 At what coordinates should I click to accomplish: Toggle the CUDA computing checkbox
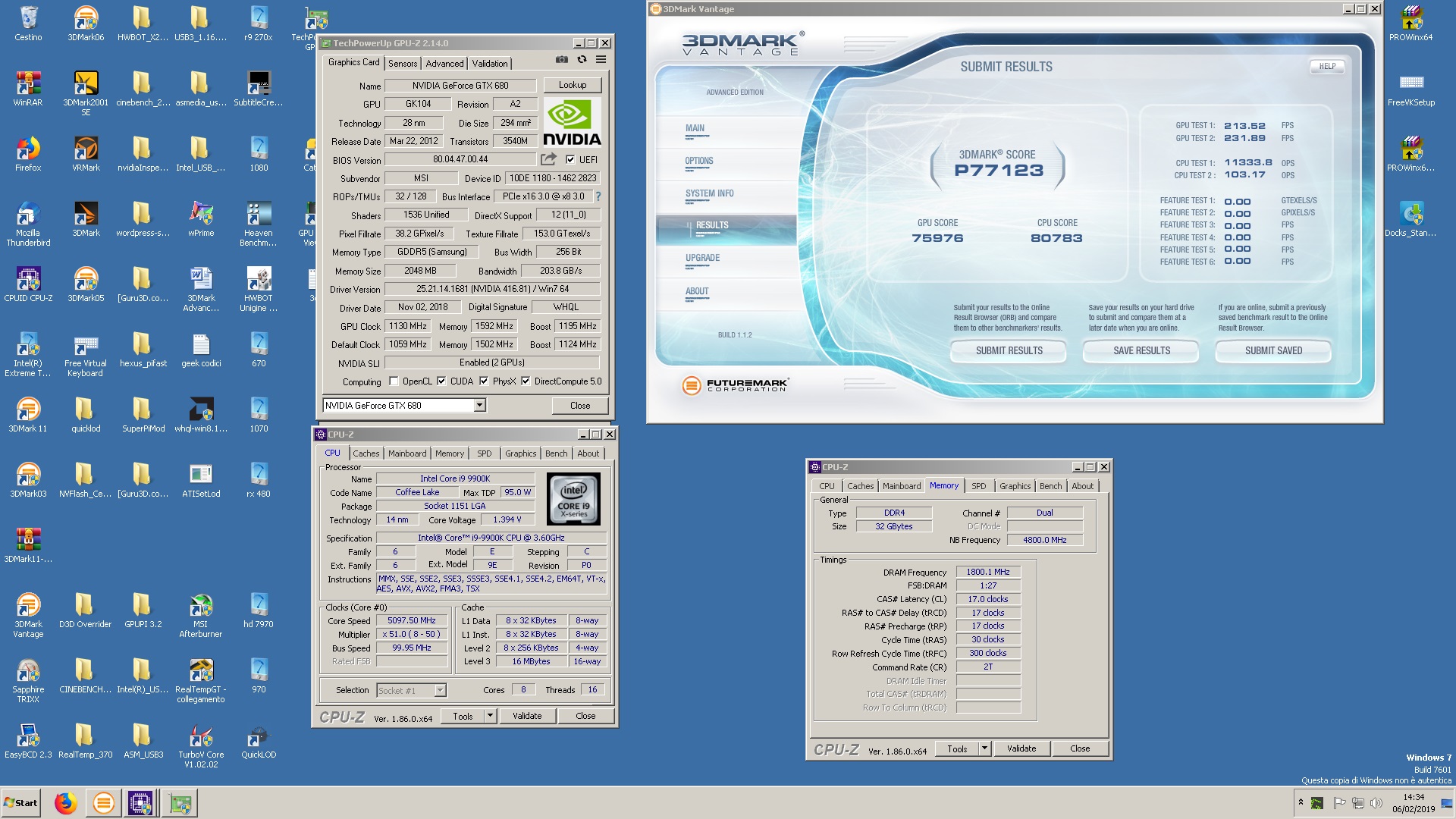441,381
